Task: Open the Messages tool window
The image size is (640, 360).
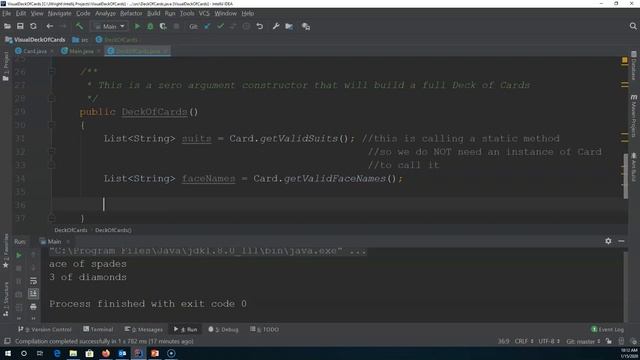Action: tap(143, 329)
